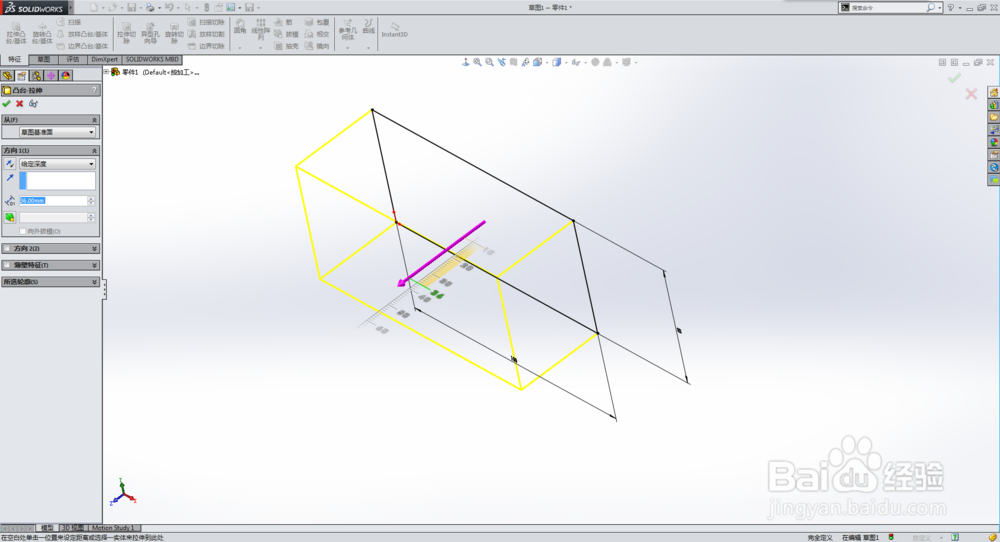Open the DisplayManager tab icon
The image size is (1000, 542).
(x=66, y=76)
